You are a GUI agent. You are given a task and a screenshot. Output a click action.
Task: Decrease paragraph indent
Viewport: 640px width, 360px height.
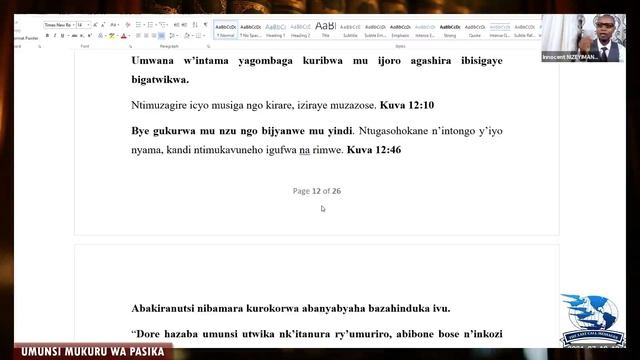pos(176,25)
